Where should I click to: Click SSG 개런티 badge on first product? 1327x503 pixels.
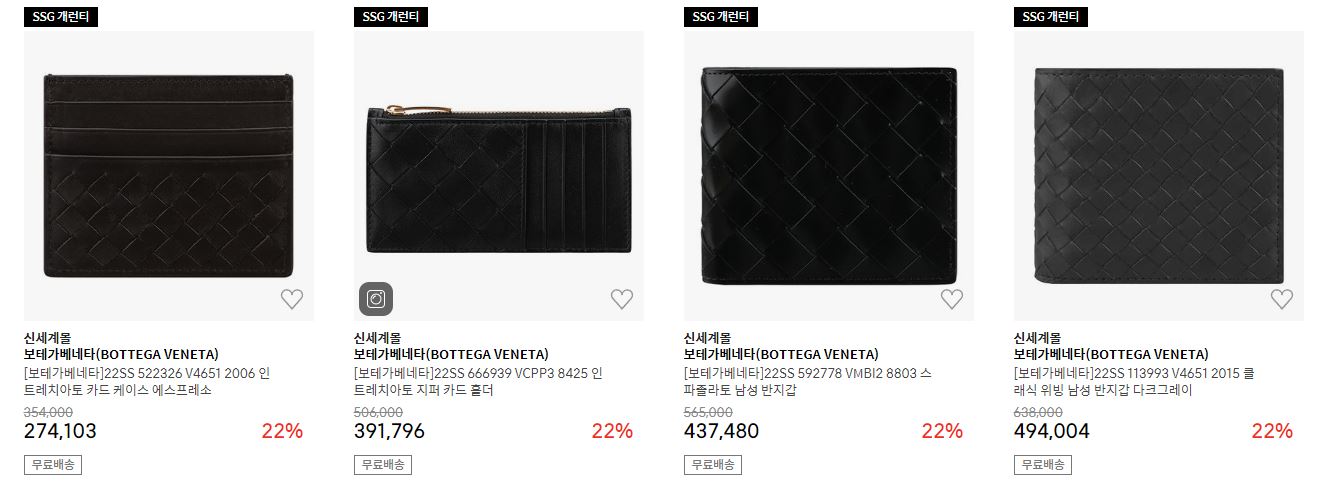click(61, 16)
